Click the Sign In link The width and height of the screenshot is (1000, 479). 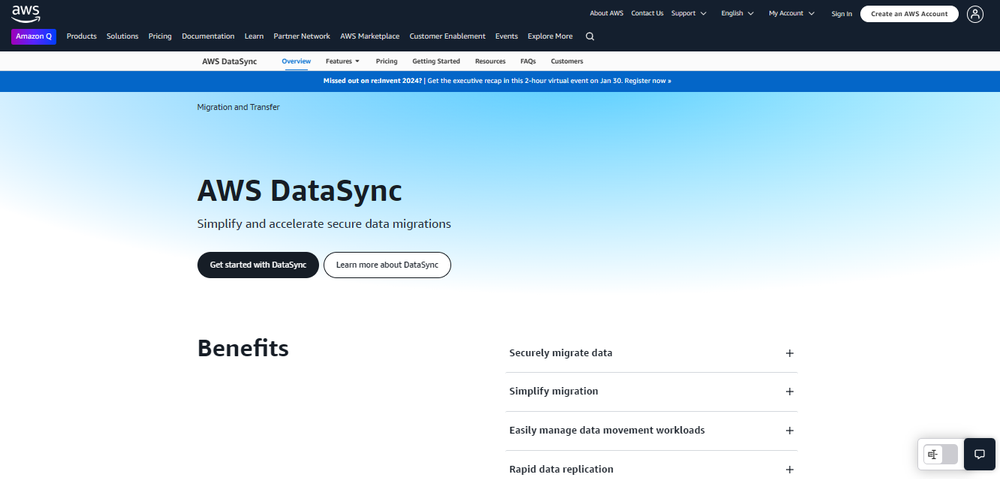[x=842, y=14]
